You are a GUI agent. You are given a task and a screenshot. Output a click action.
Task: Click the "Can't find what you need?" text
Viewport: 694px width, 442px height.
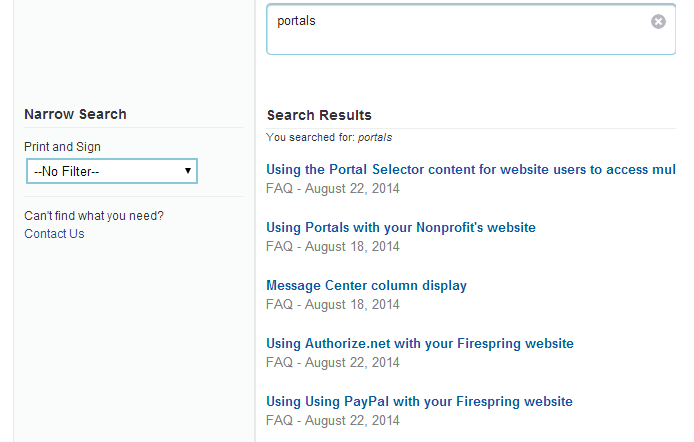point(94,216)
